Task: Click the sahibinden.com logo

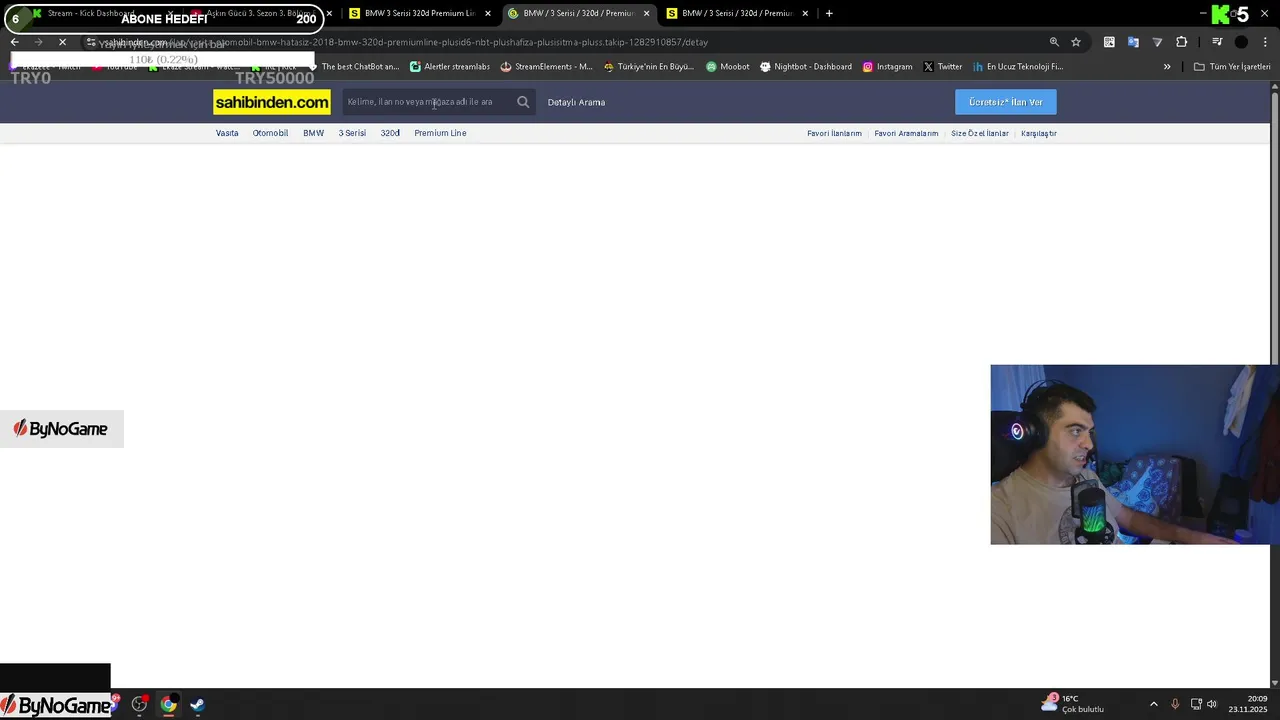Action: (272, 102)
